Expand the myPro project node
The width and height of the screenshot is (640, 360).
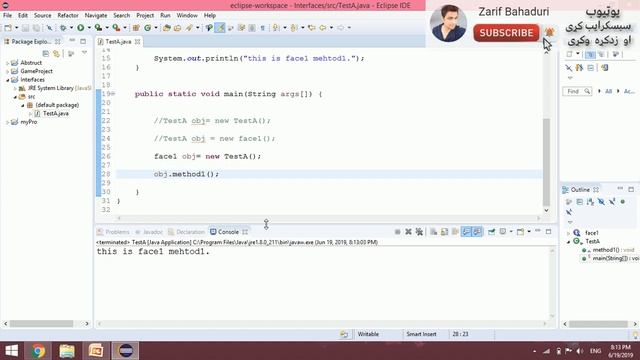click(7, 122)
